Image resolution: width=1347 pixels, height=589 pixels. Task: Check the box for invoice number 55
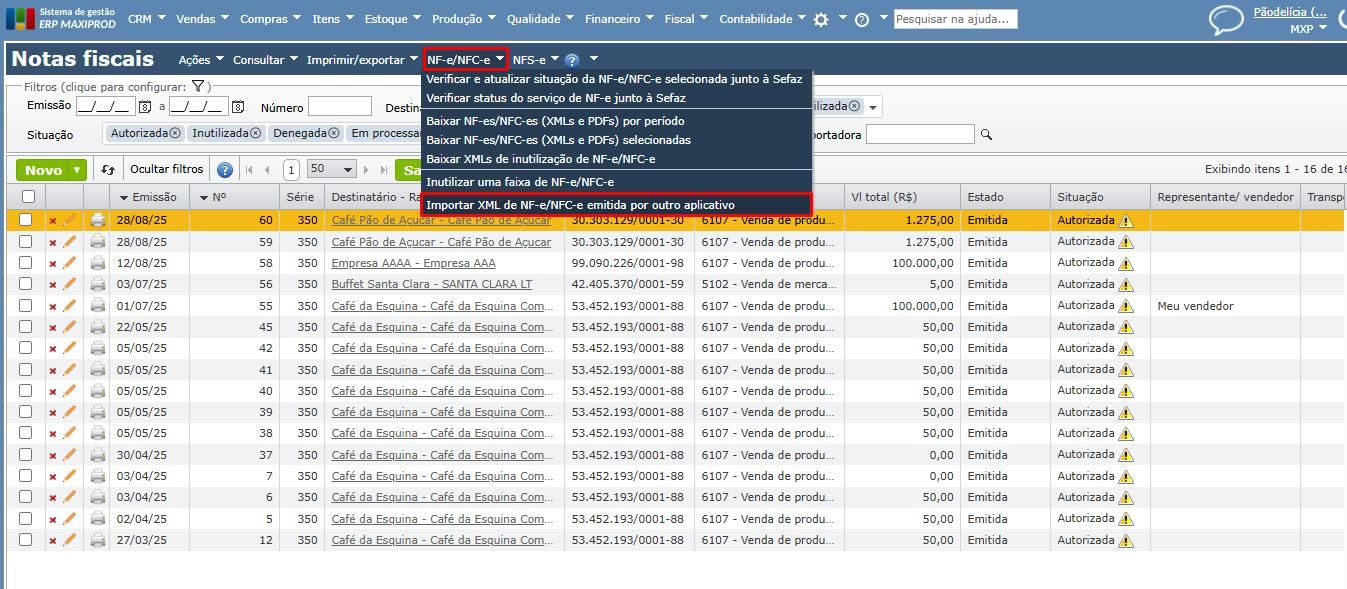point(26,306)
